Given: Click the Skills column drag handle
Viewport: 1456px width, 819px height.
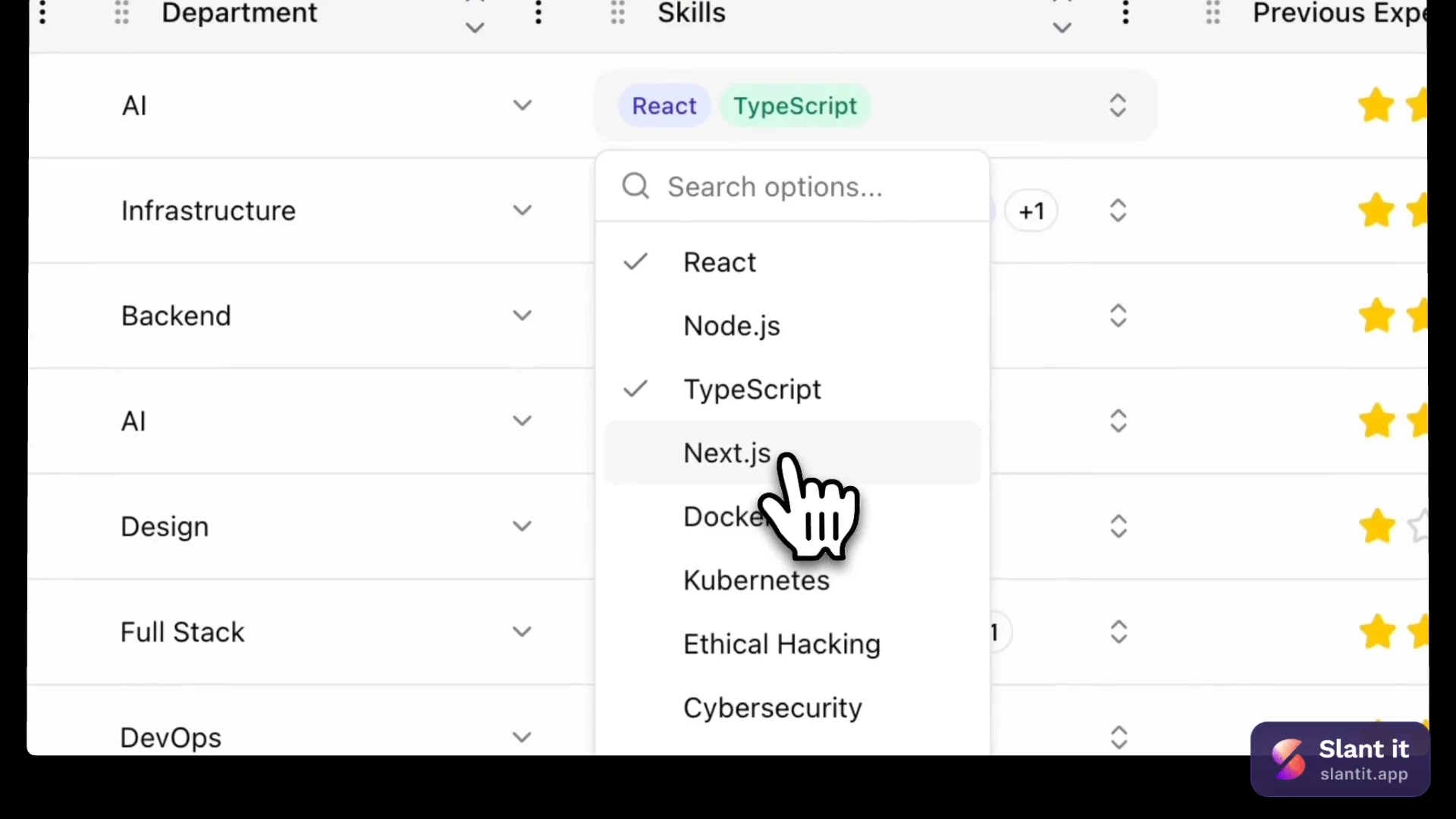Looking at the screenshot, I should [618, 13].
